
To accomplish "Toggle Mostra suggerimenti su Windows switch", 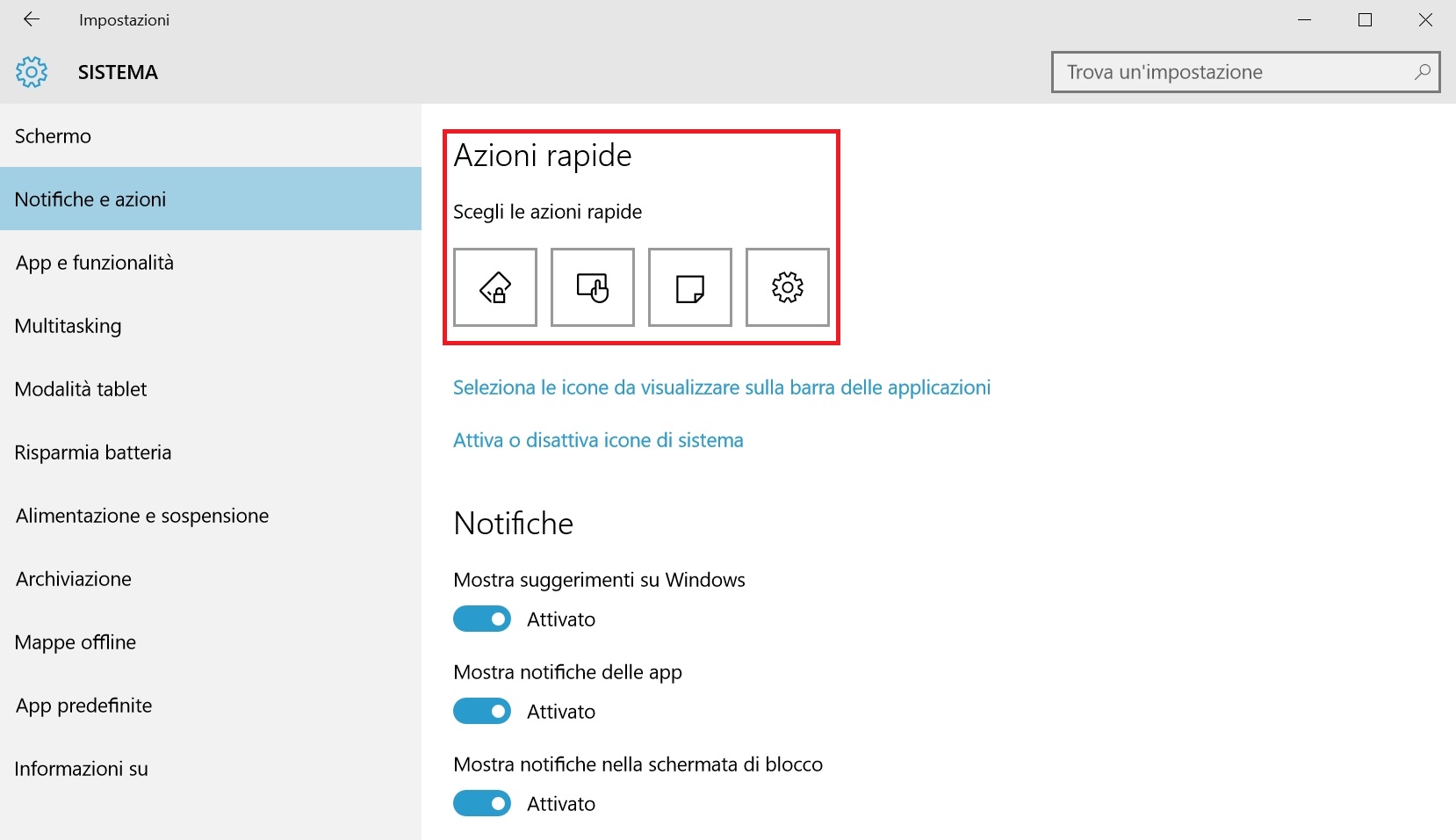I will pos(482,619).
